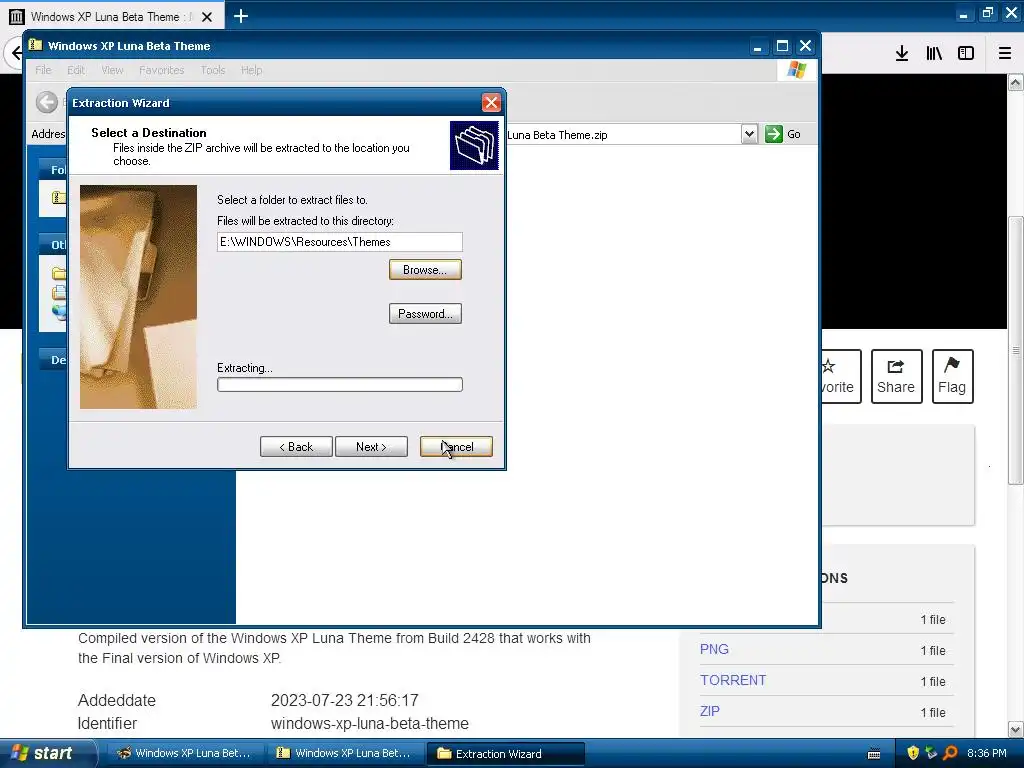Click the page scrollbar down arrow
This screenshot has height=768, width=1024.
(x=1016, y=729)
